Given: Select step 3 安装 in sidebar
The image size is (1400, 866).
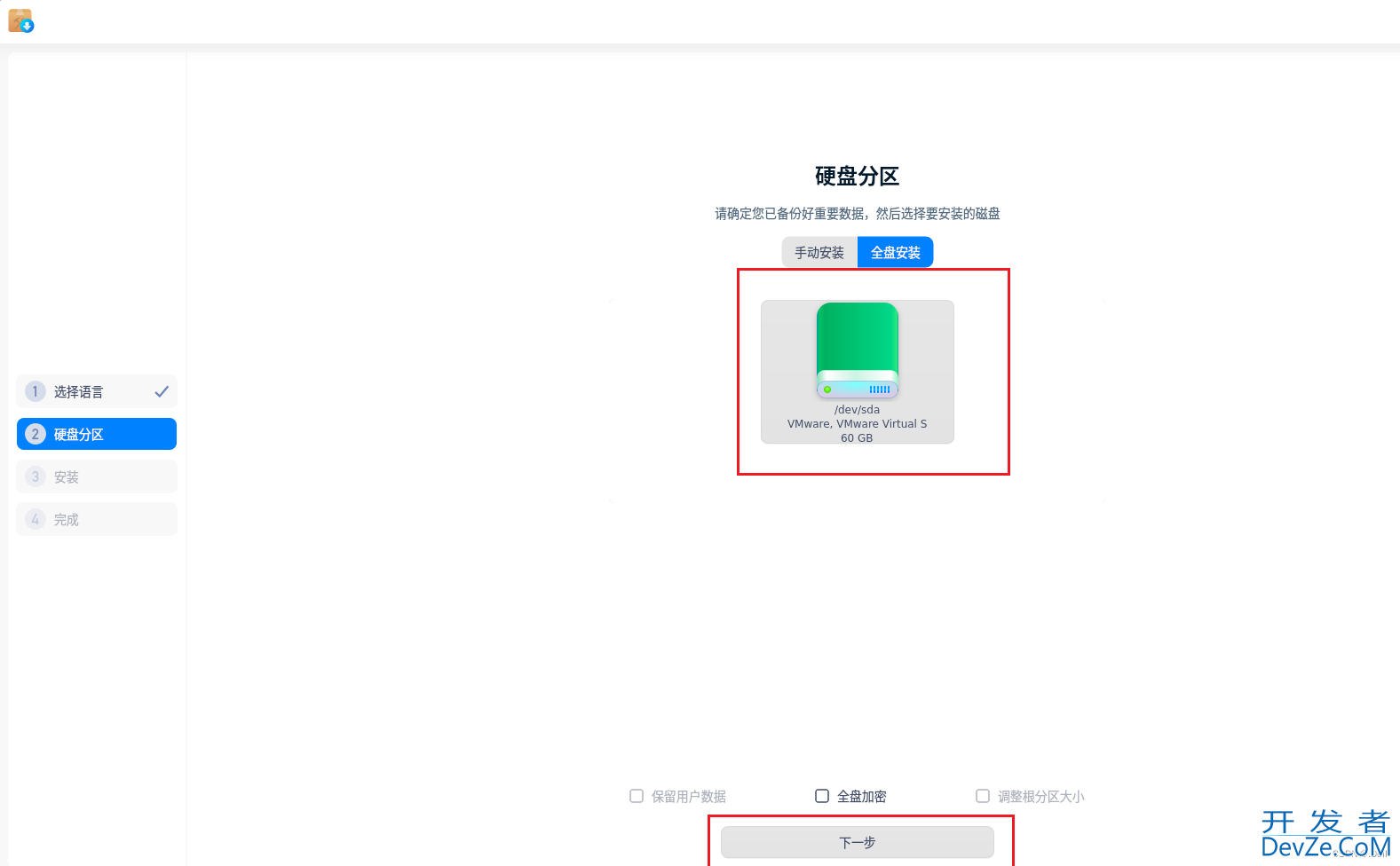Looking at the screenshot, I should [97, 476].
